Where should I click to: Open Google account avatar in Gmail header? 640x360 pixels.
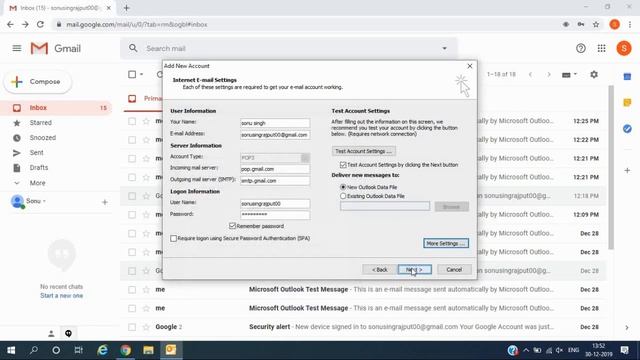click(x=623, y=48)
